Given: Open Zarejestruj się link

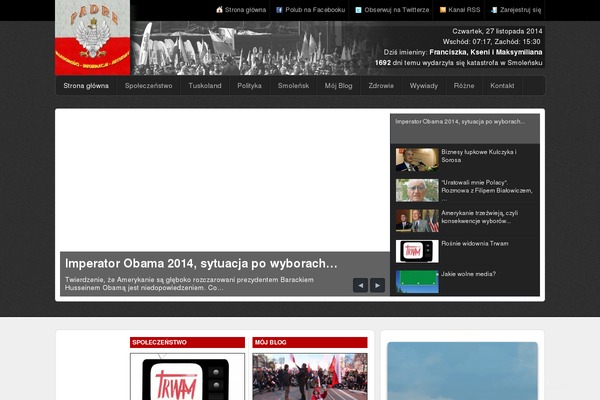Looking at the screenshot, I should (x=520, y=10).
